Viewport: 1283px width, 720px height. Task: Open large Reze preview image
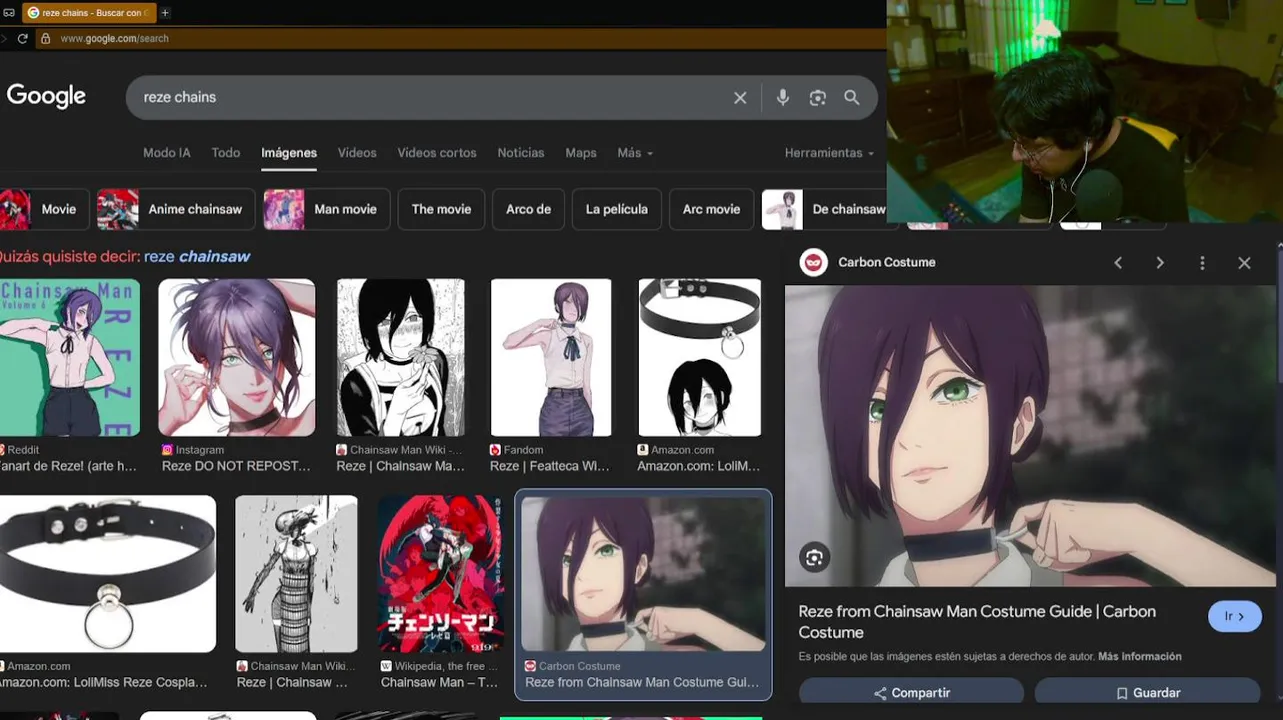tap(1030, 436)
